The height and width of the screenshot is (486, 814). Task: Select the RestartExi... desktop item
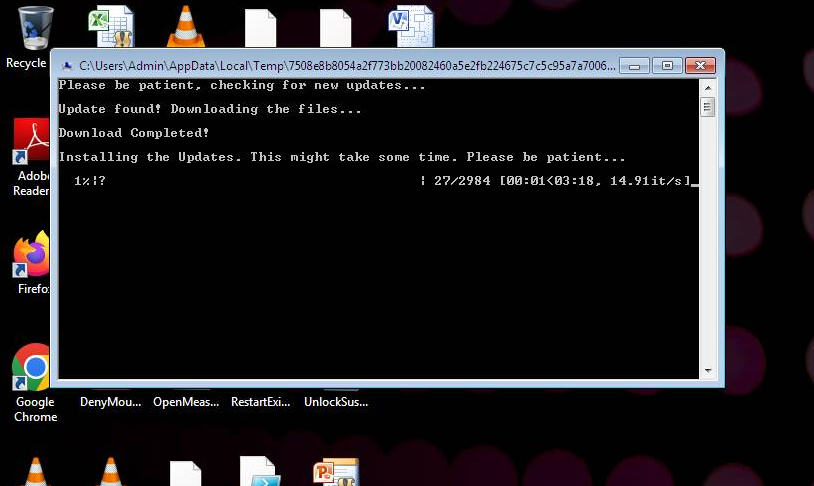pyautogui.click(x=260, y=402)
